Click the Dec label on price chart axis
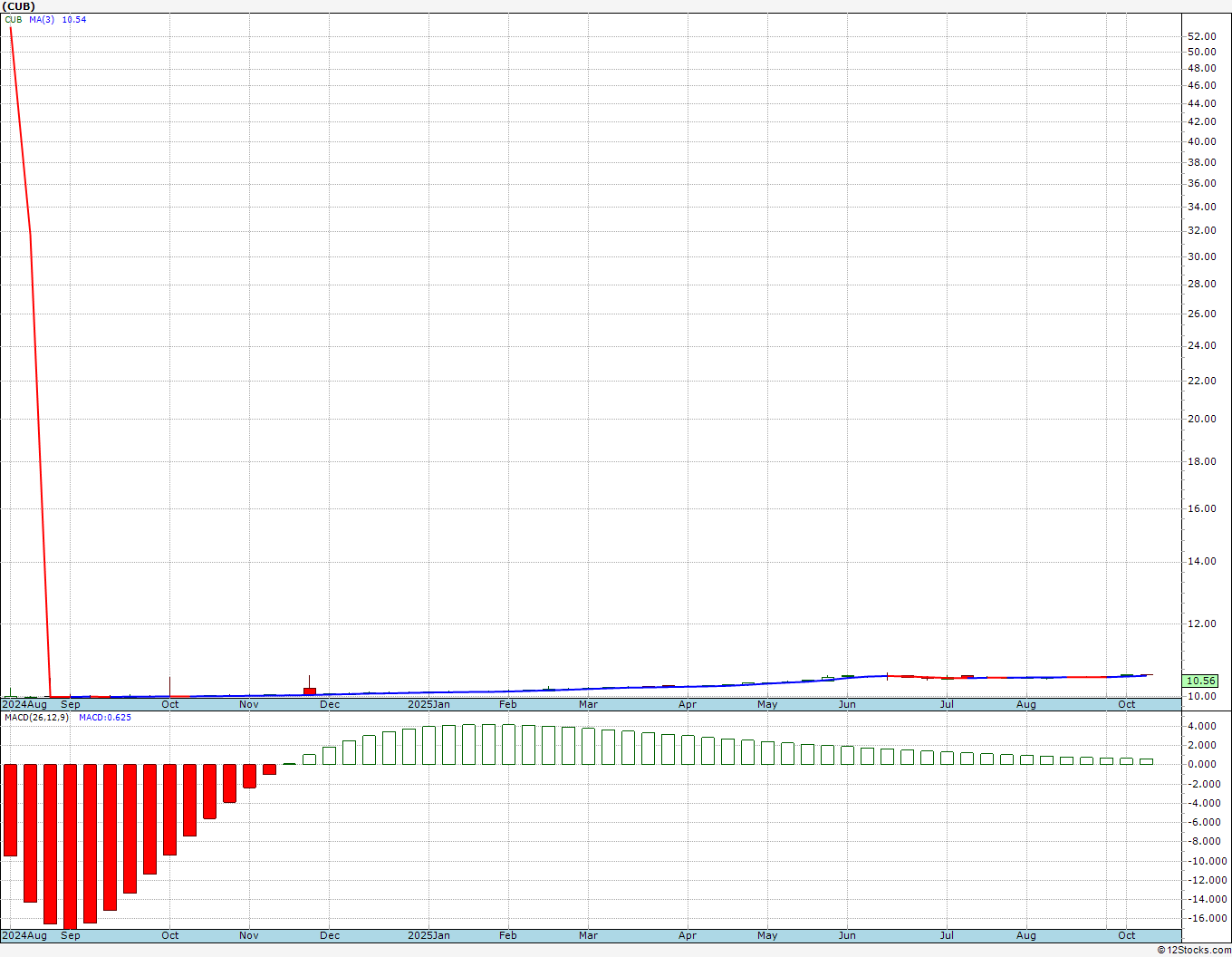This screenshot has height=957, width=1232. click(330, 704)
